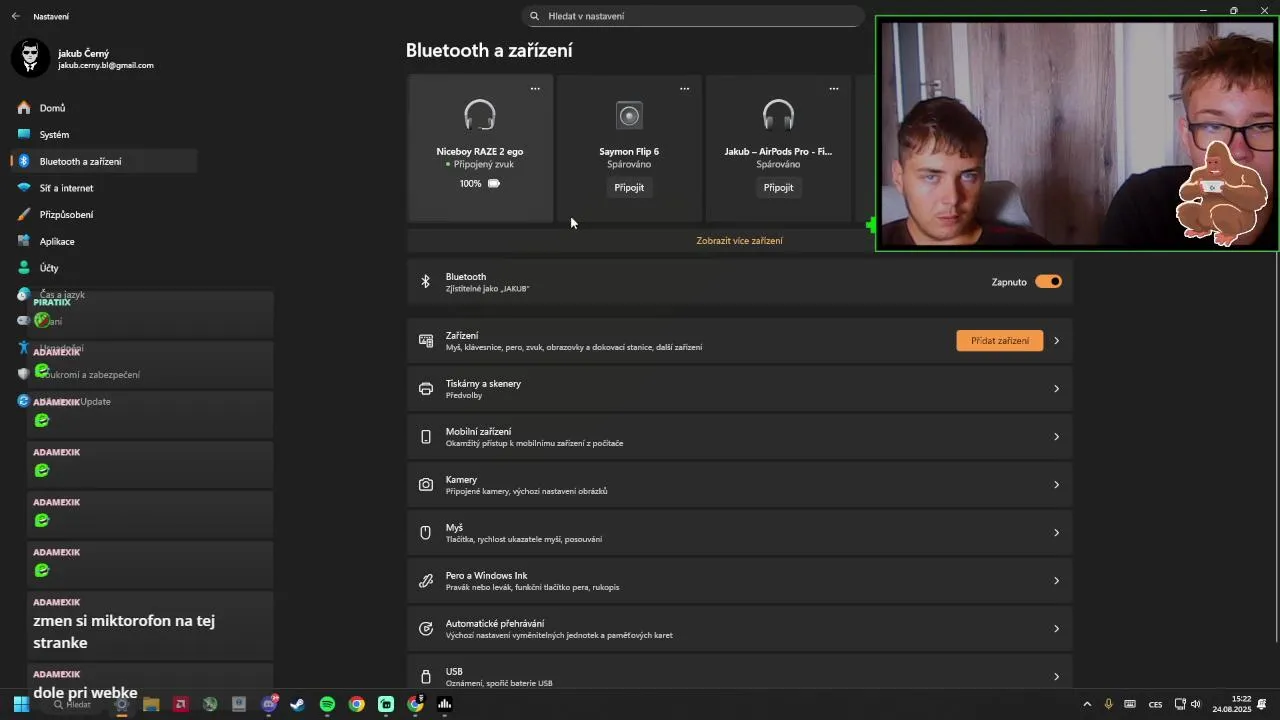Open Přizpůsobení settings
The height and width of the screenshot is (720, 1280).
104,215
